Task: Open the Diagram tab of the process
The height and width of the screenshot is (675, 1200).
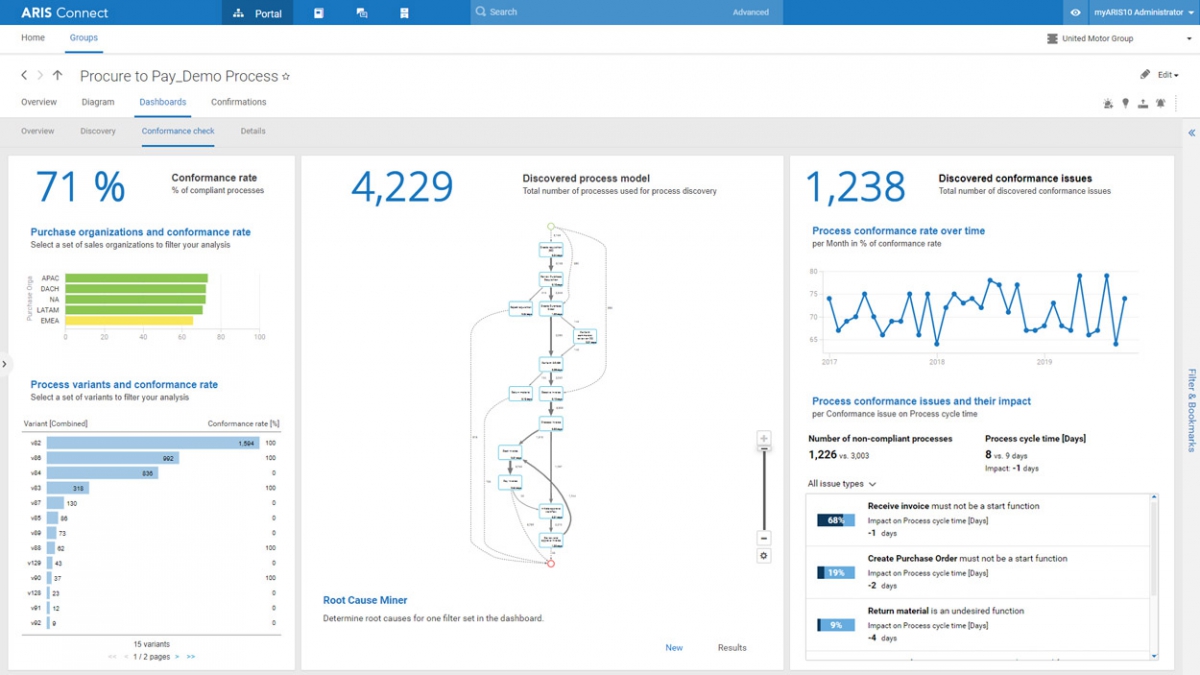Action: [97, 101]
